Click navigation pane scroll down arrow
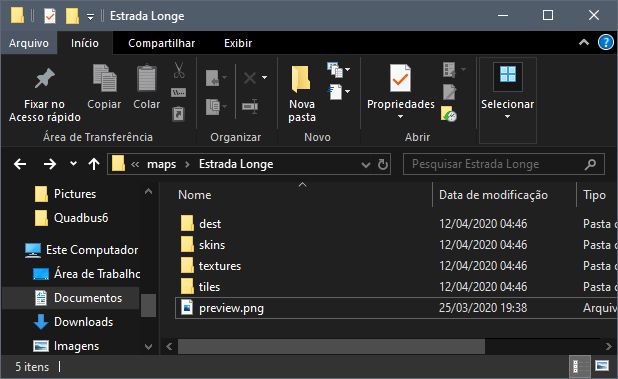618x379 pixels. pos(149,347)
